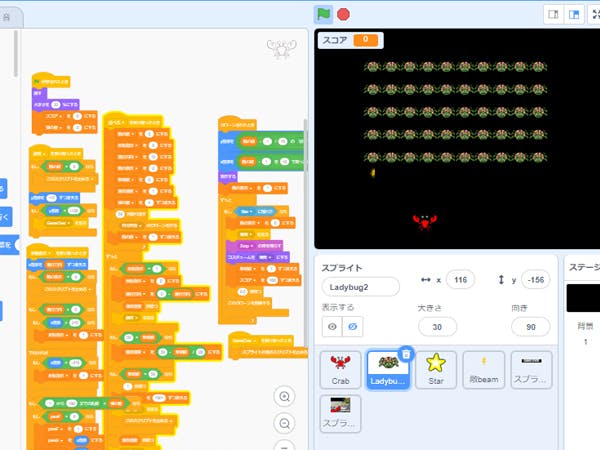Show the sprite using eye icon

(x=331, y=327)
